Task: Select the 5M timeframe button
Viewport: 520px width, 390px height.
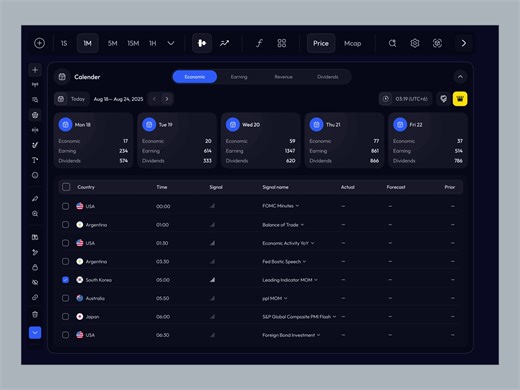Action: coord(113,43)
